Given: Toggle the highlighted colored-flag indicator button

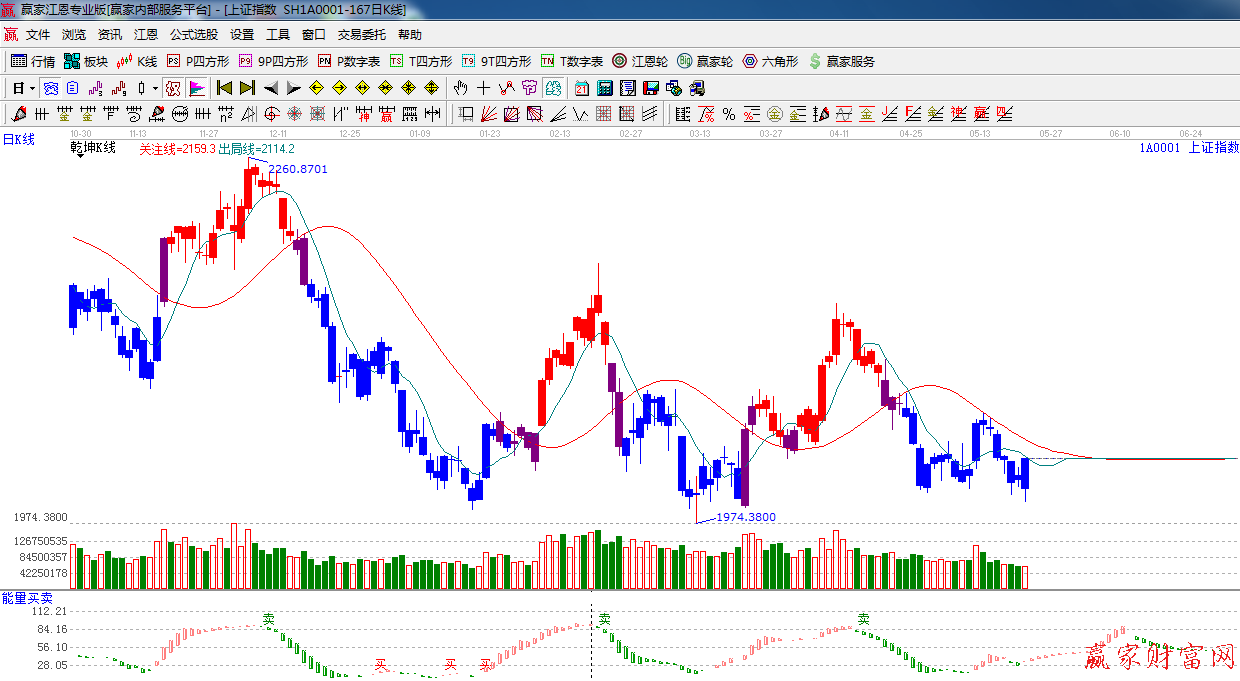Looking at the screenshot, I should (x=196, y=88).
